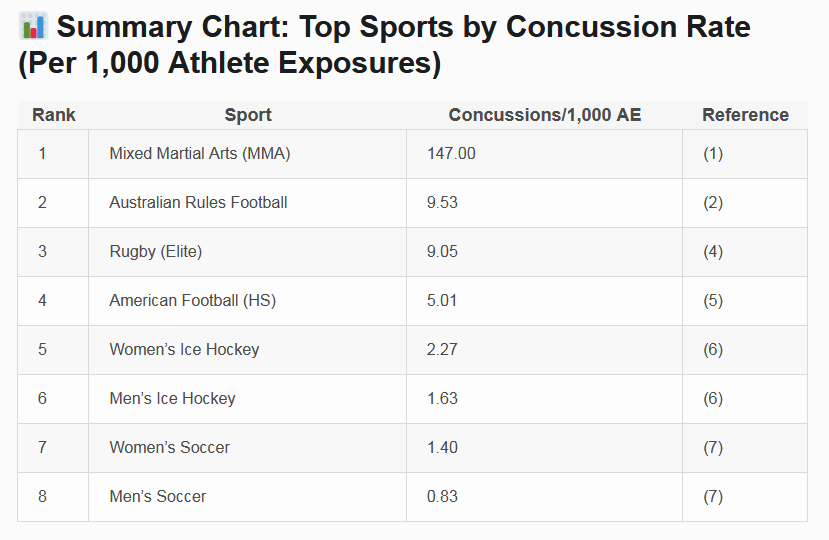Click the Women's Soccer cell
The image size is (829, 540).
click(x=169, y=448)
